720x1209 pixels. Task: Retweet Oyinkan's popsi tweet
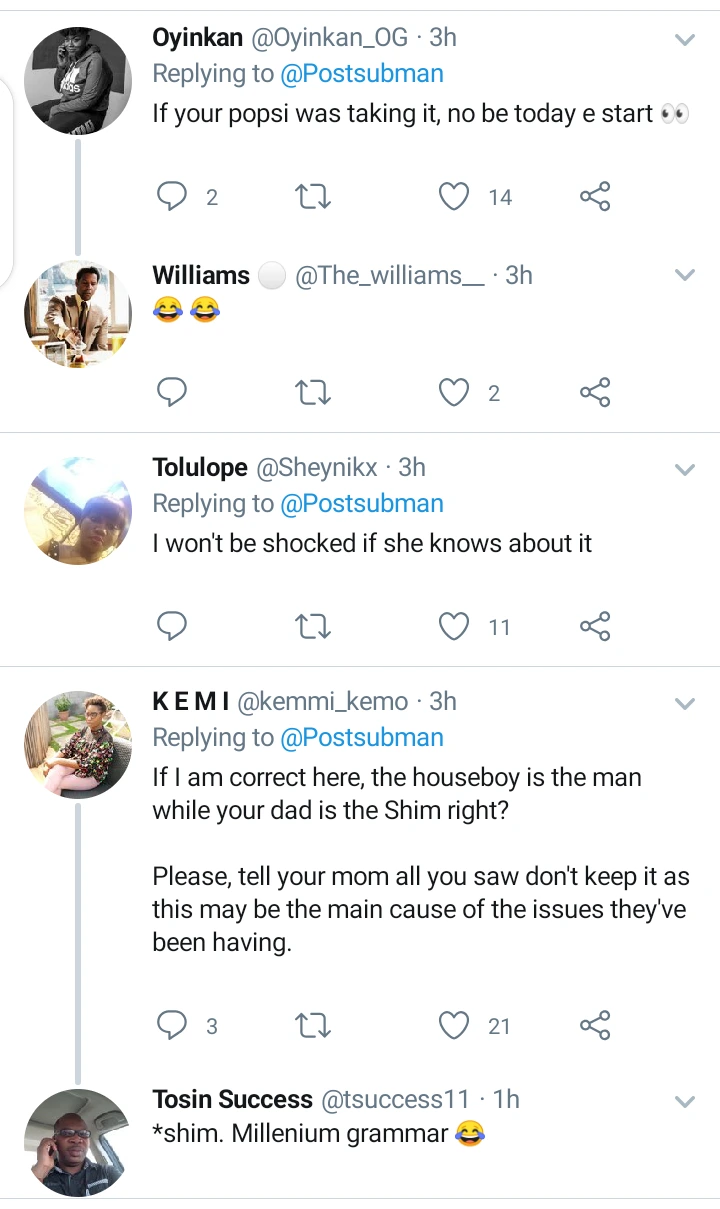(314, 197)
